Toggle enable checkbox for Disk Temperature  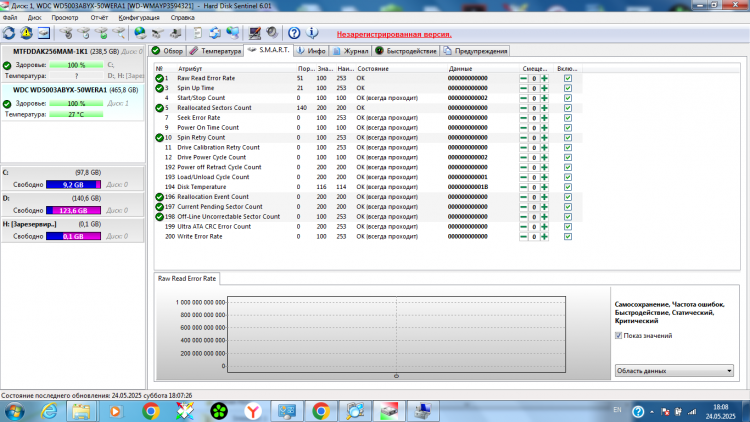568,187
